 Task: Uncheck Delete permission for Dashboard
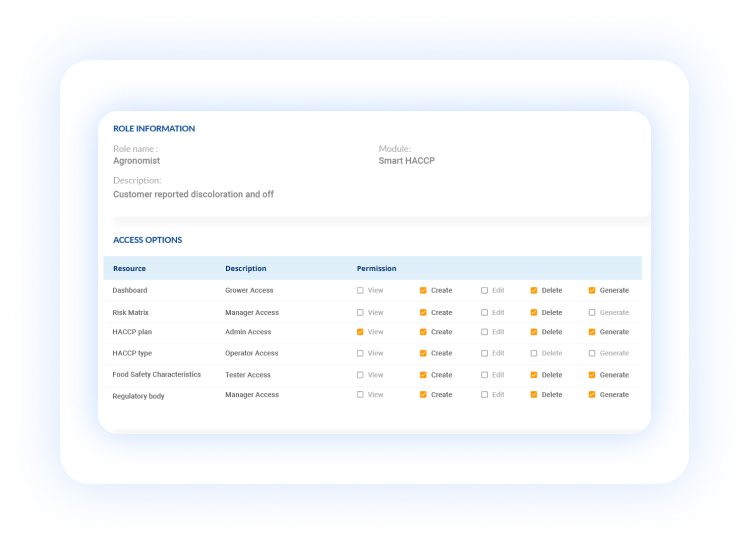[x=534, y=290]
